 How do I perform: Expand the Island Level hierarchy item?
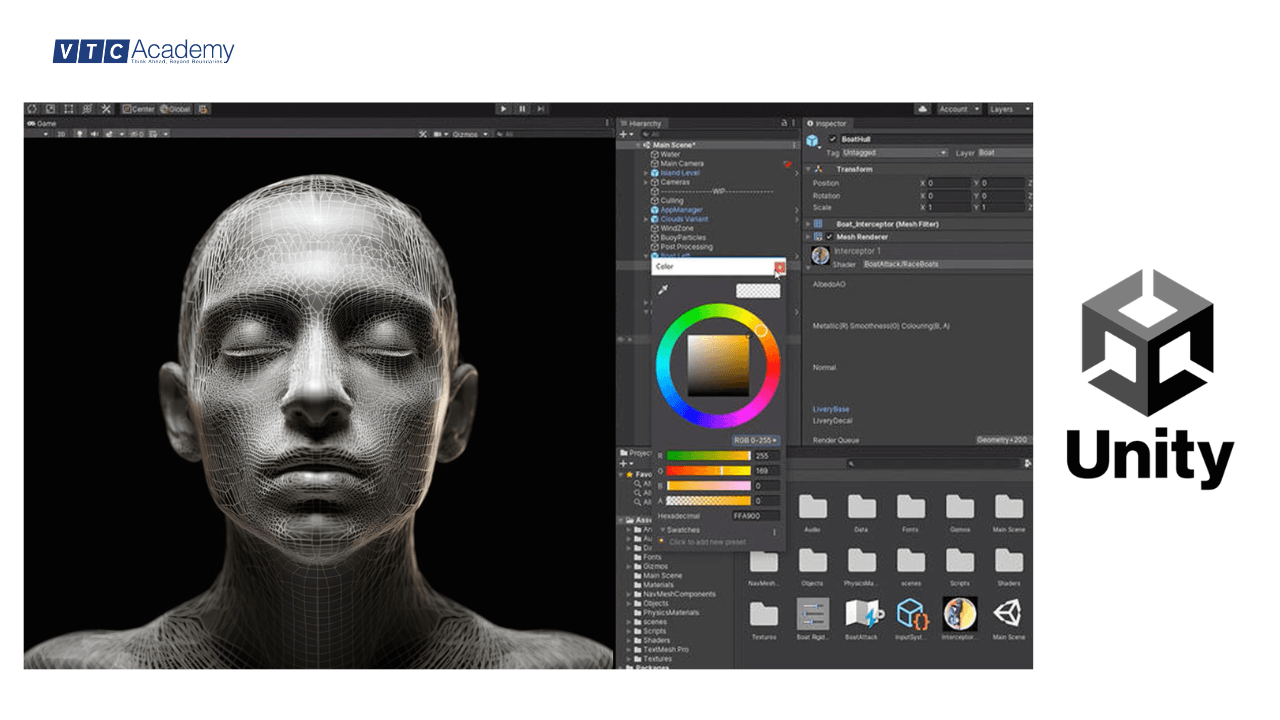coord(645,172)
